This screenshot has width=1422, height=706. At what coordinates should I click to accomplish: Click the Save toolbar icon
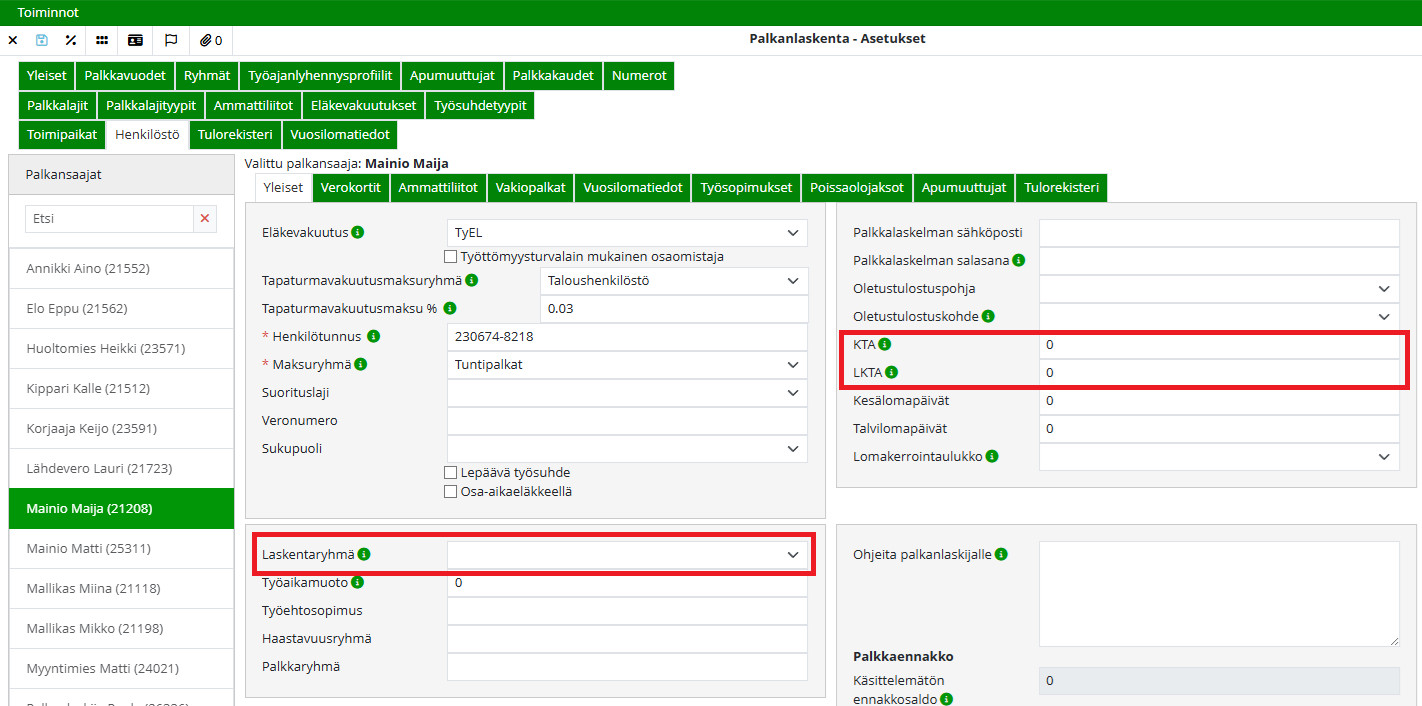coord(41,40)
